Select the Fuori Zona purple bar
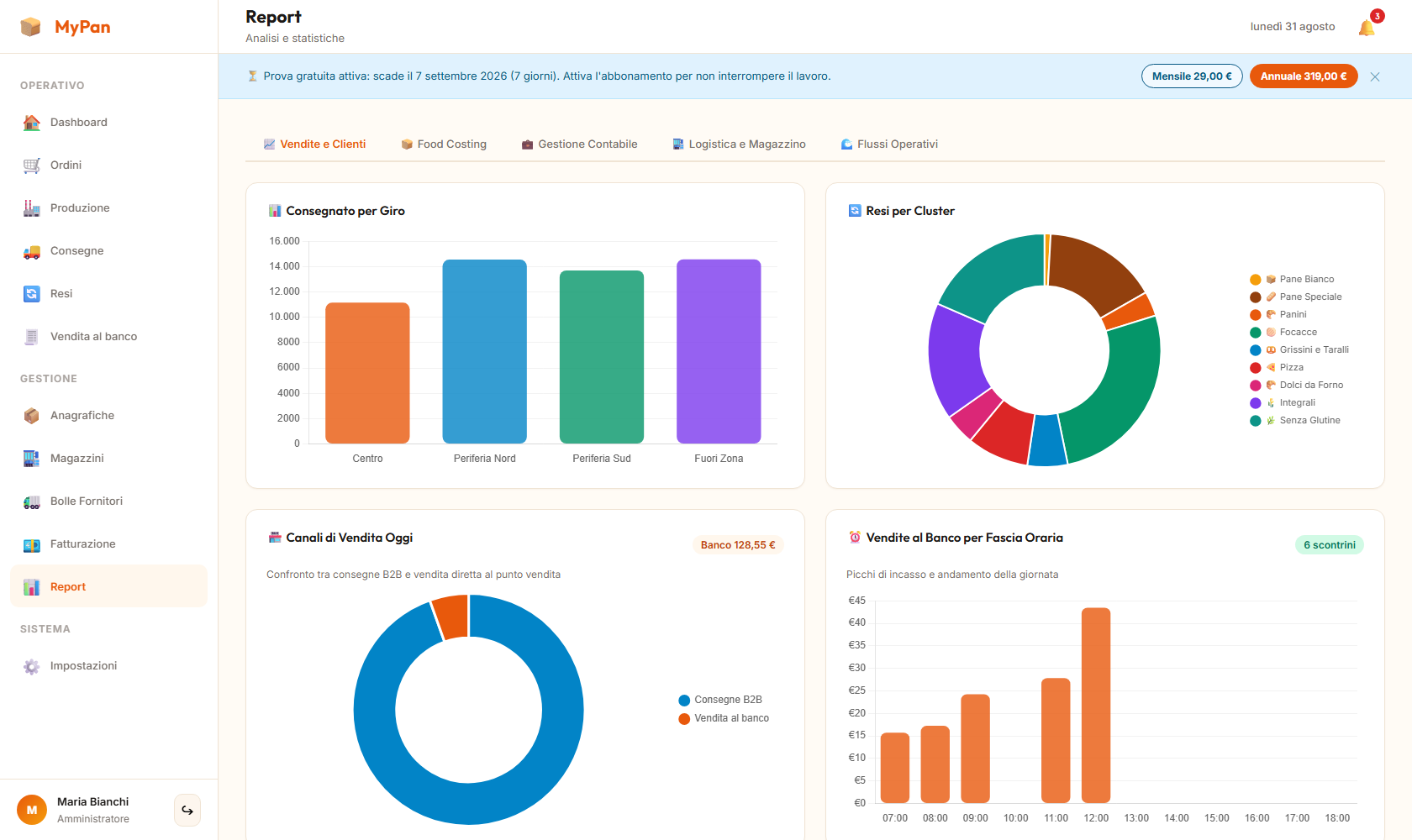Viewport: 1412px width, 840px height. pyautogui.click(x=719, y=352)
